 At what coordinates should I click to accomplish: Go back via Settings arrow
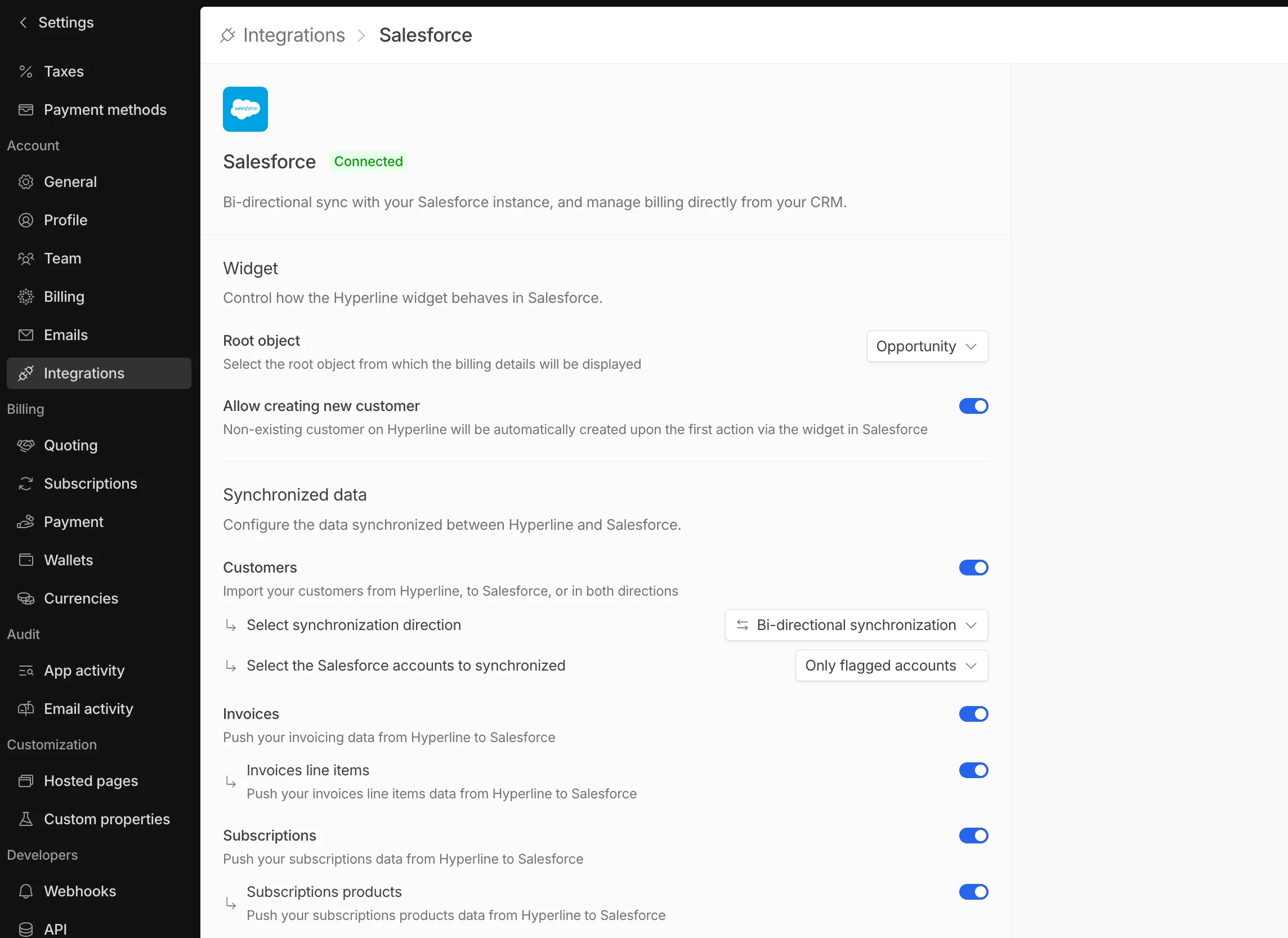point(23,22)
